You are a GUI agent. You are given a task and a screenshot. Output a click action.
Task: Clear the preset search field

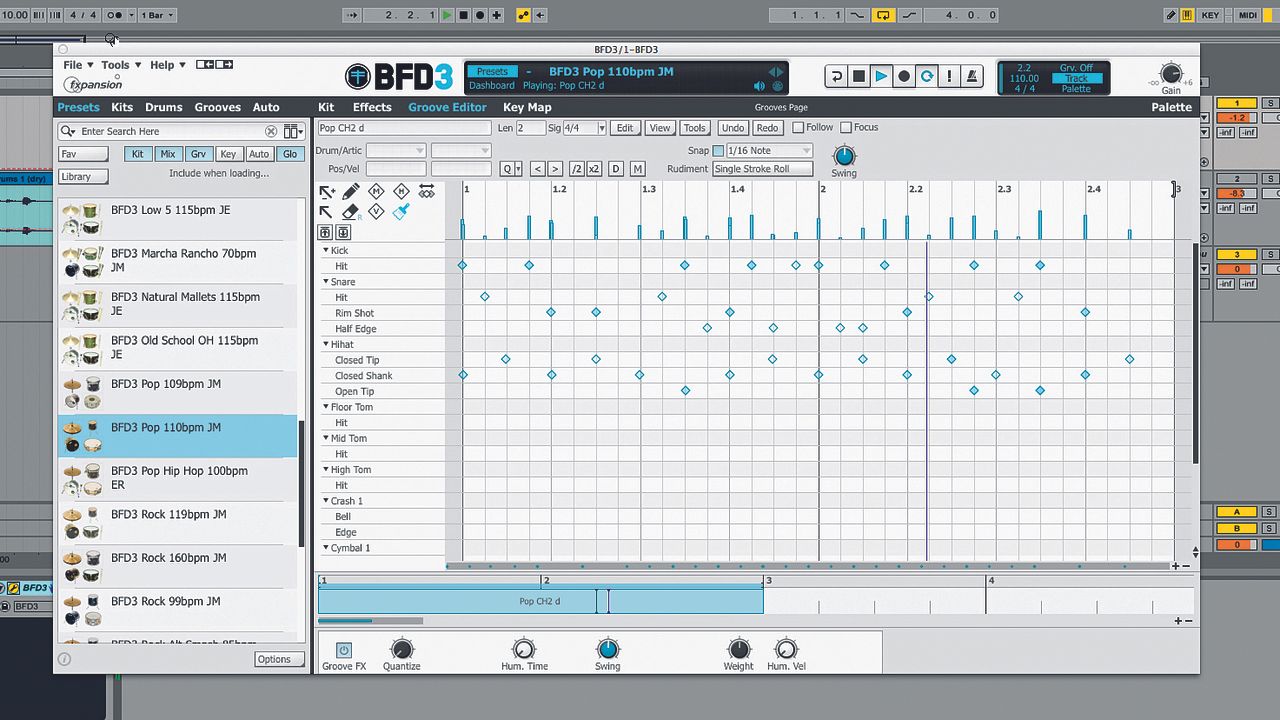(271, 131)
